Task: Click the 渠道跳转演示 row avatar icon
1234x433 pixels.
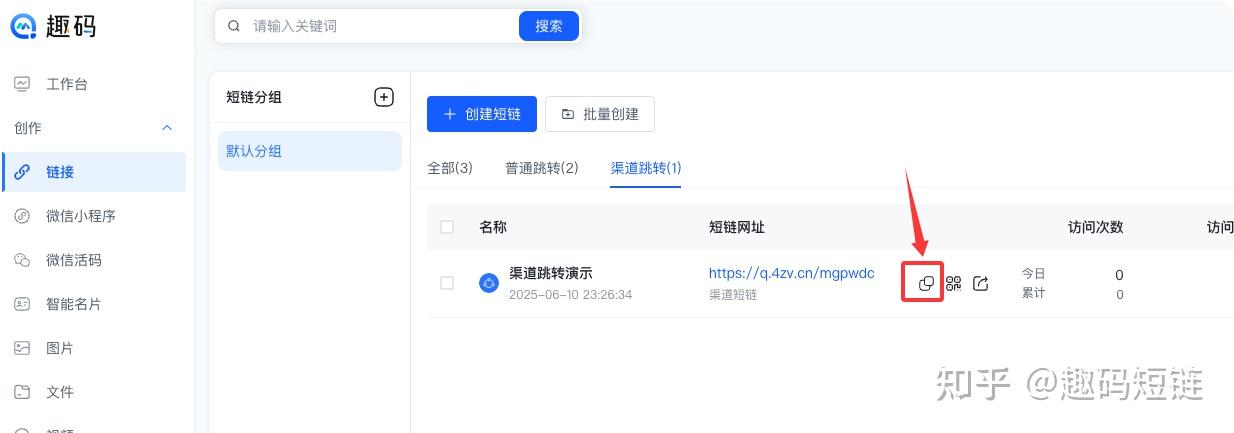Action: pyautogui.click(x=489, y=283)
